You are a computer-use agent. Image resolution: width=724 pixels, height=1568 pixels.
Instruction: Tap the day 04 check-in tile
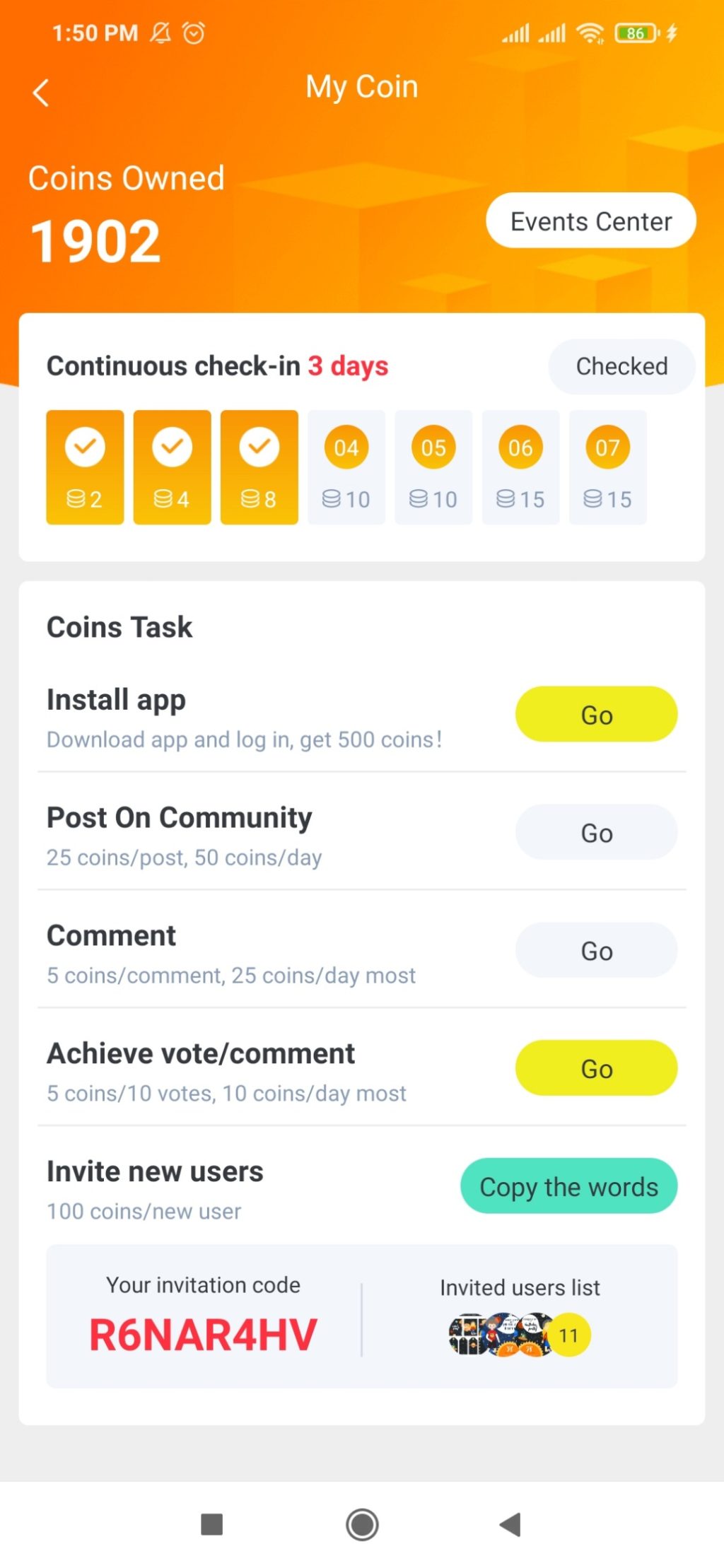click(346, 467)
